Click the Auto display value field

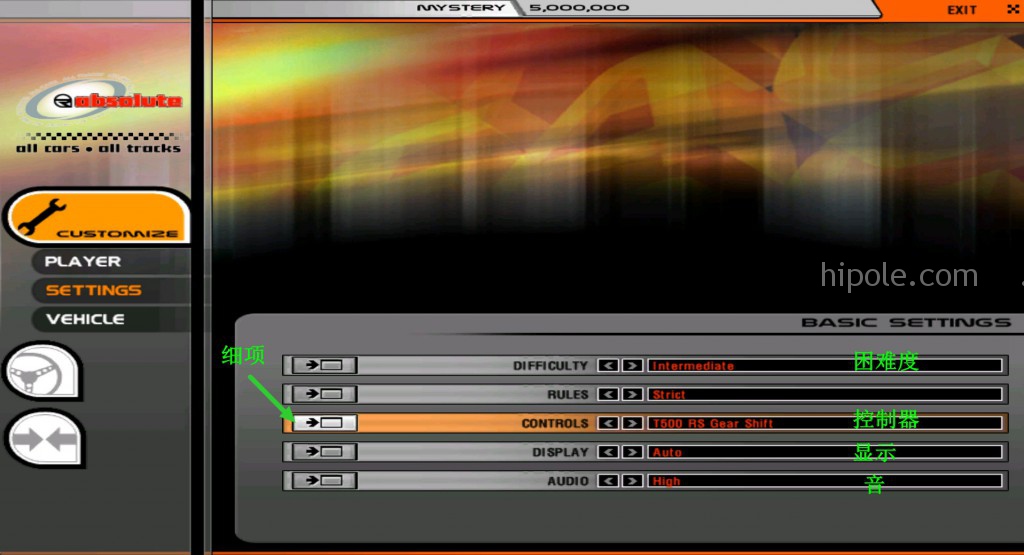tap(825, 452)
